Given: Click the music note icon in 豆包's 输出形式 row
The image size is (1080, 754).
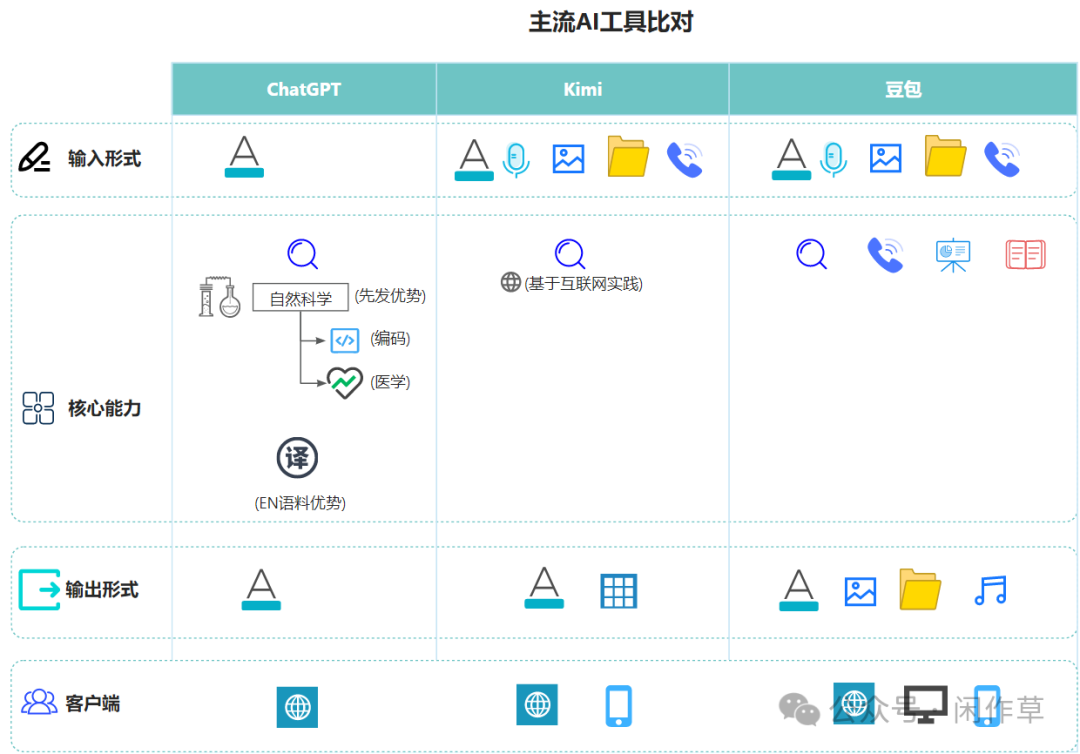Looking at the screenshot, I should coord(991,590).
